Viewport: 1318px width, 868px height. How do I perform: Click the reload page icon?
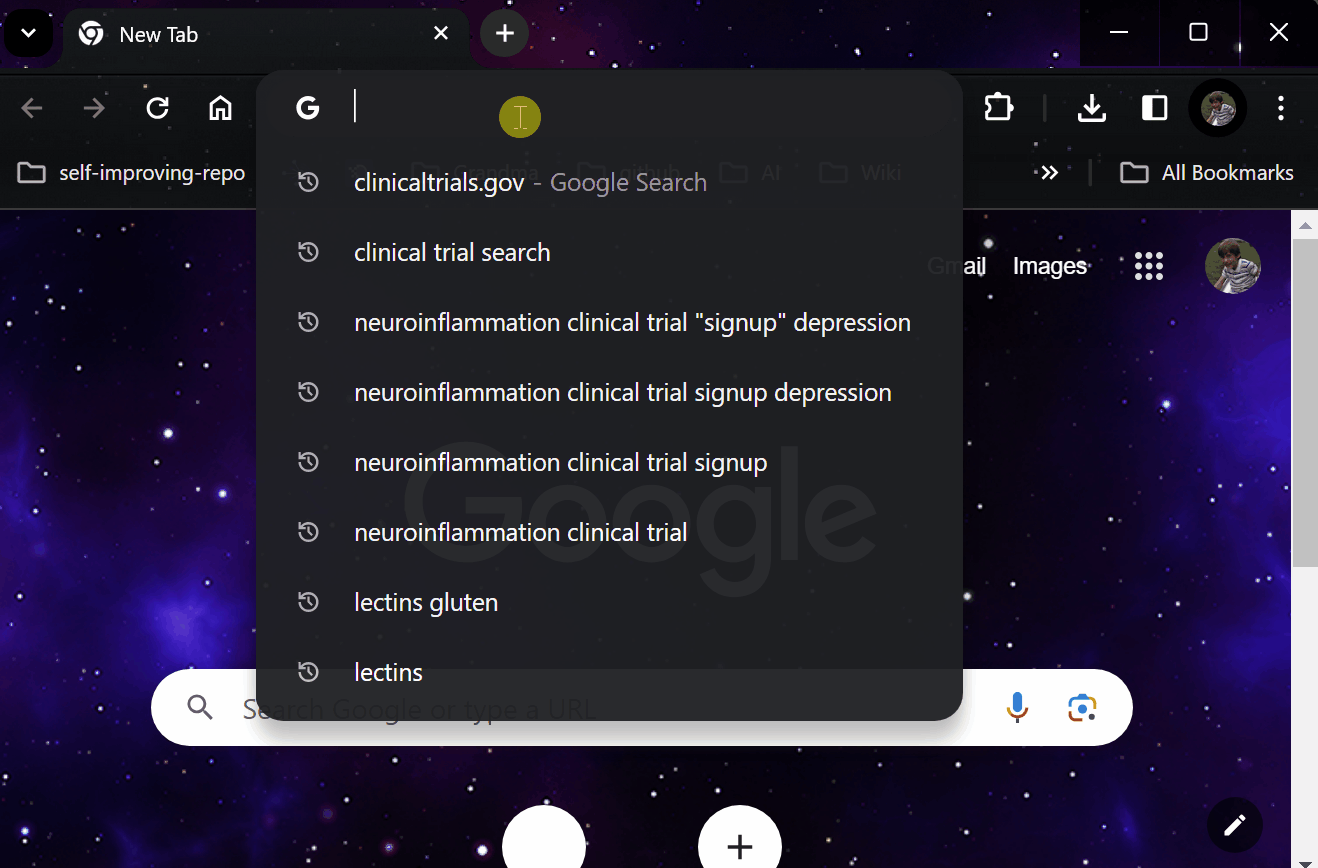pyautogui.click(x=157, y=108)
